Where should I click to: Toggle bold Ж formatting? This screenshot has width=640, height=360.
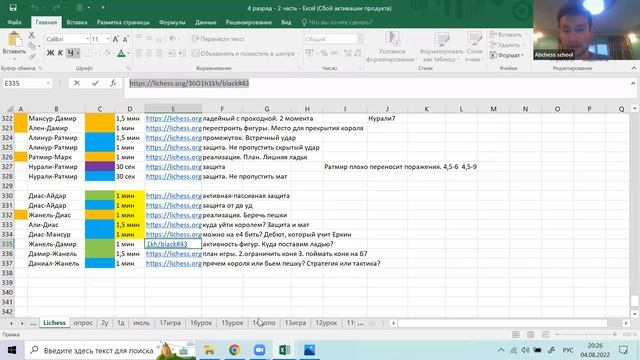50,53
